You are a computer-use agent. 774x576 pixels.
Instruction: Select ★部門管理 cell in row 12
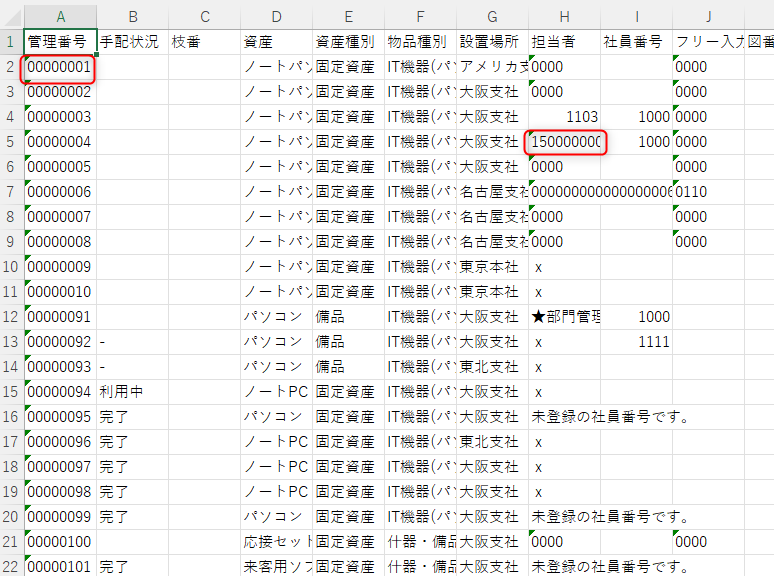[x=564, y=317]
